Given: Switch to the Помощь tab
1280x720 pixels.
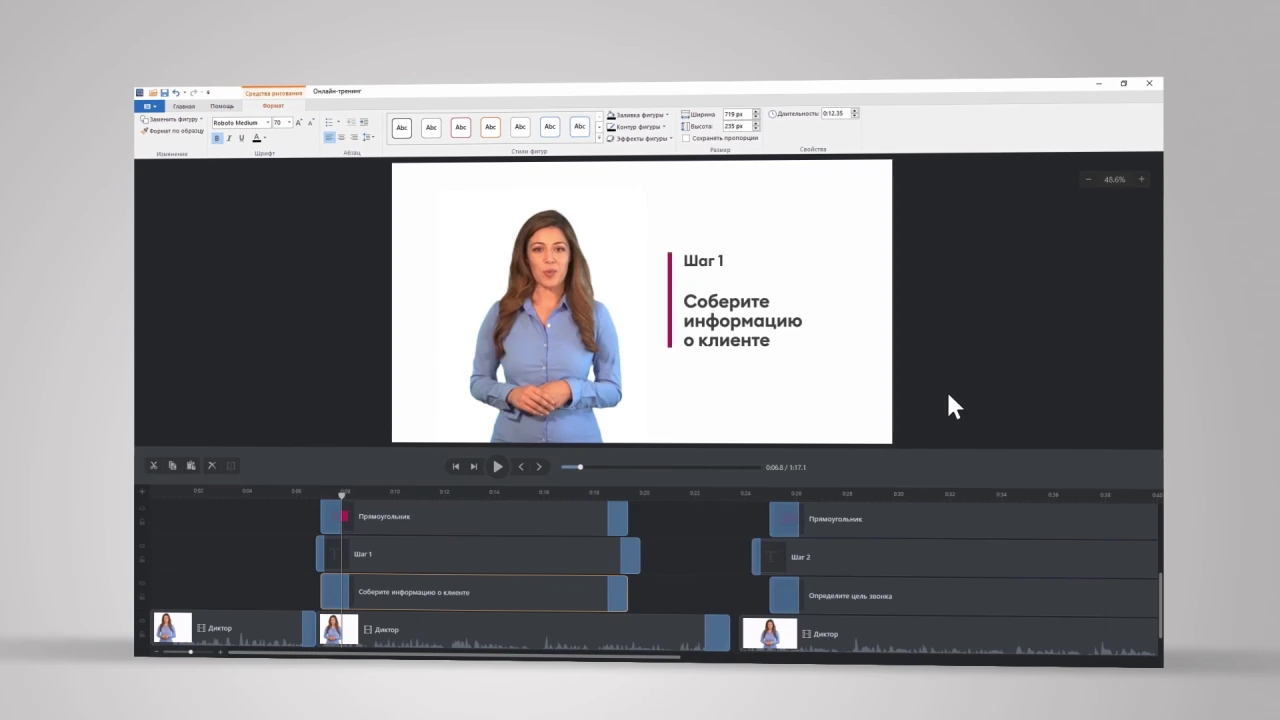Looking at the screenshot, I should pos(222,106).
